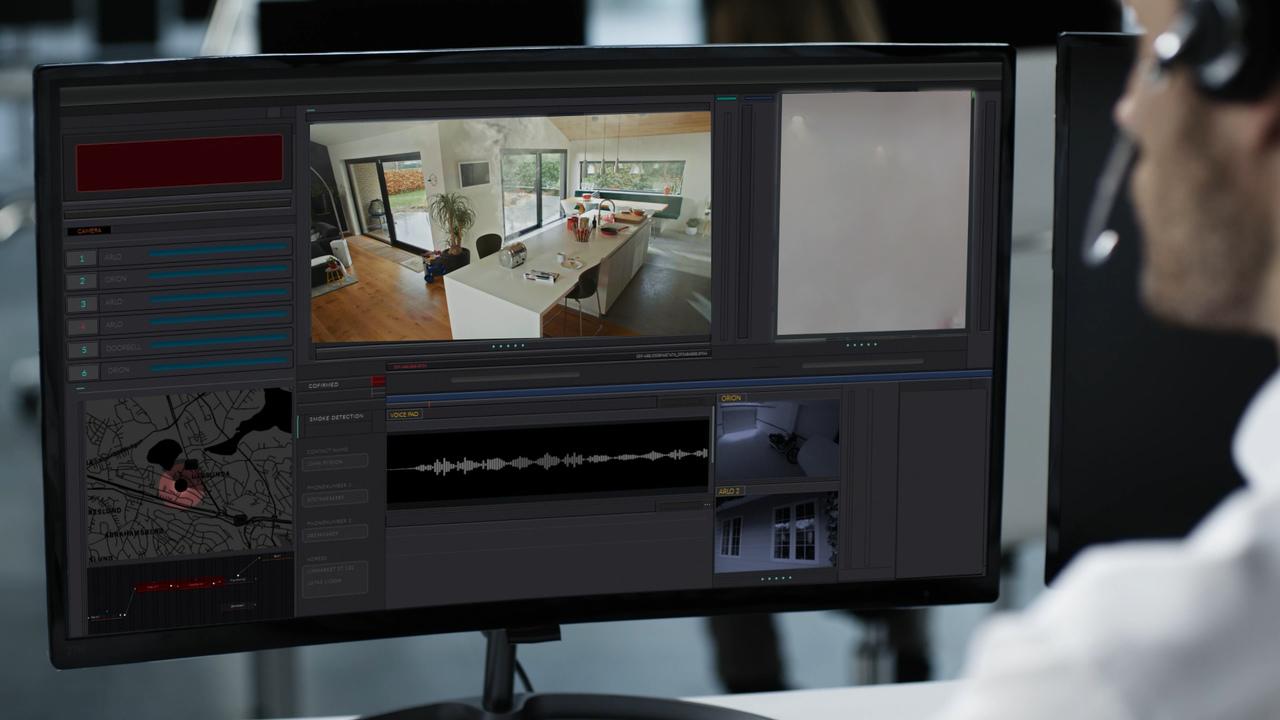Select camera 1 number button
The image size is (1280, 720).
click(x=82, y=258)
